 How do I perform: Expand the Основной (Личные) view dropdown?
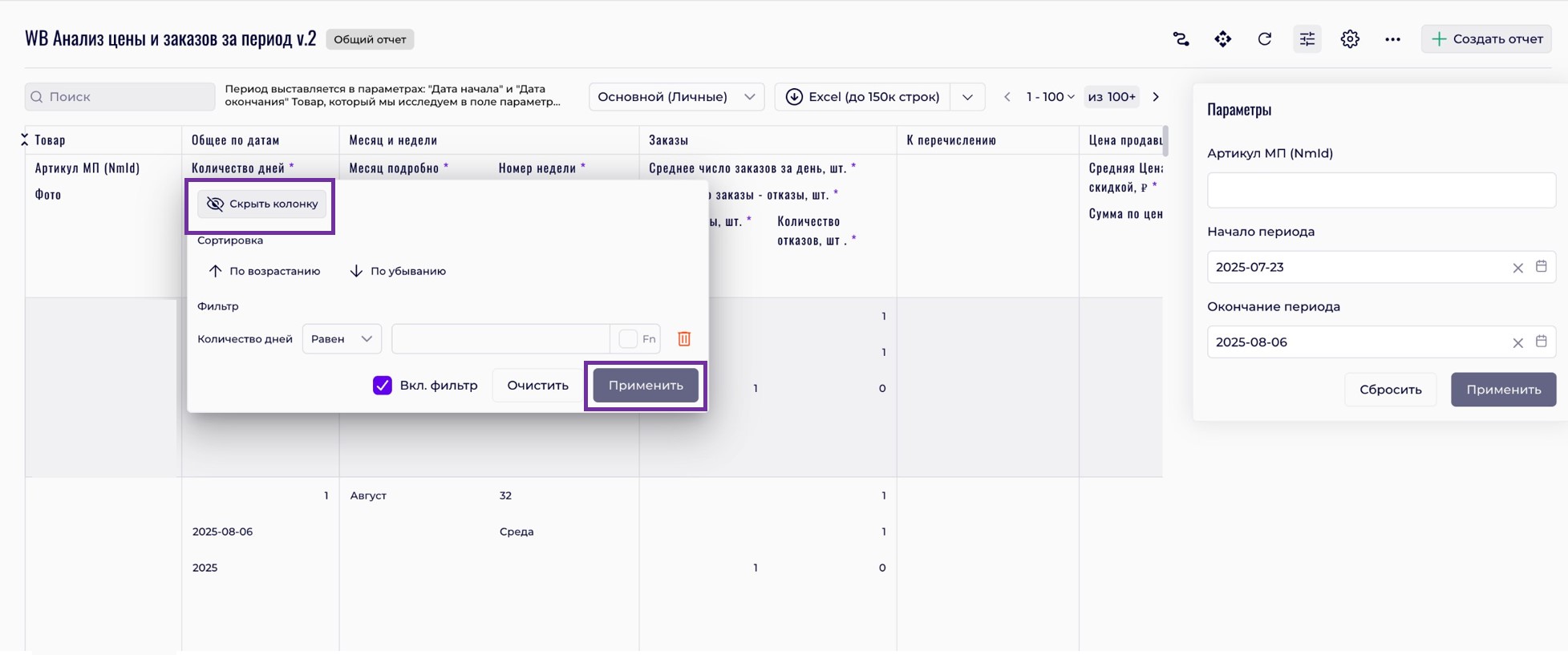[676, 97]
